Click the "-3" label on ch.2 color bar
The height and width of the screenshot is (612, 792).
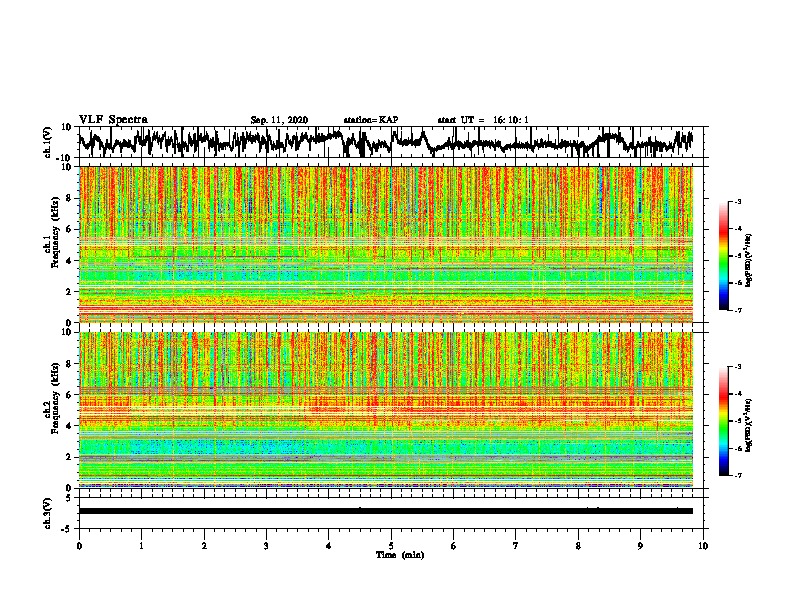pyautogui.click(x=738, y=367)
